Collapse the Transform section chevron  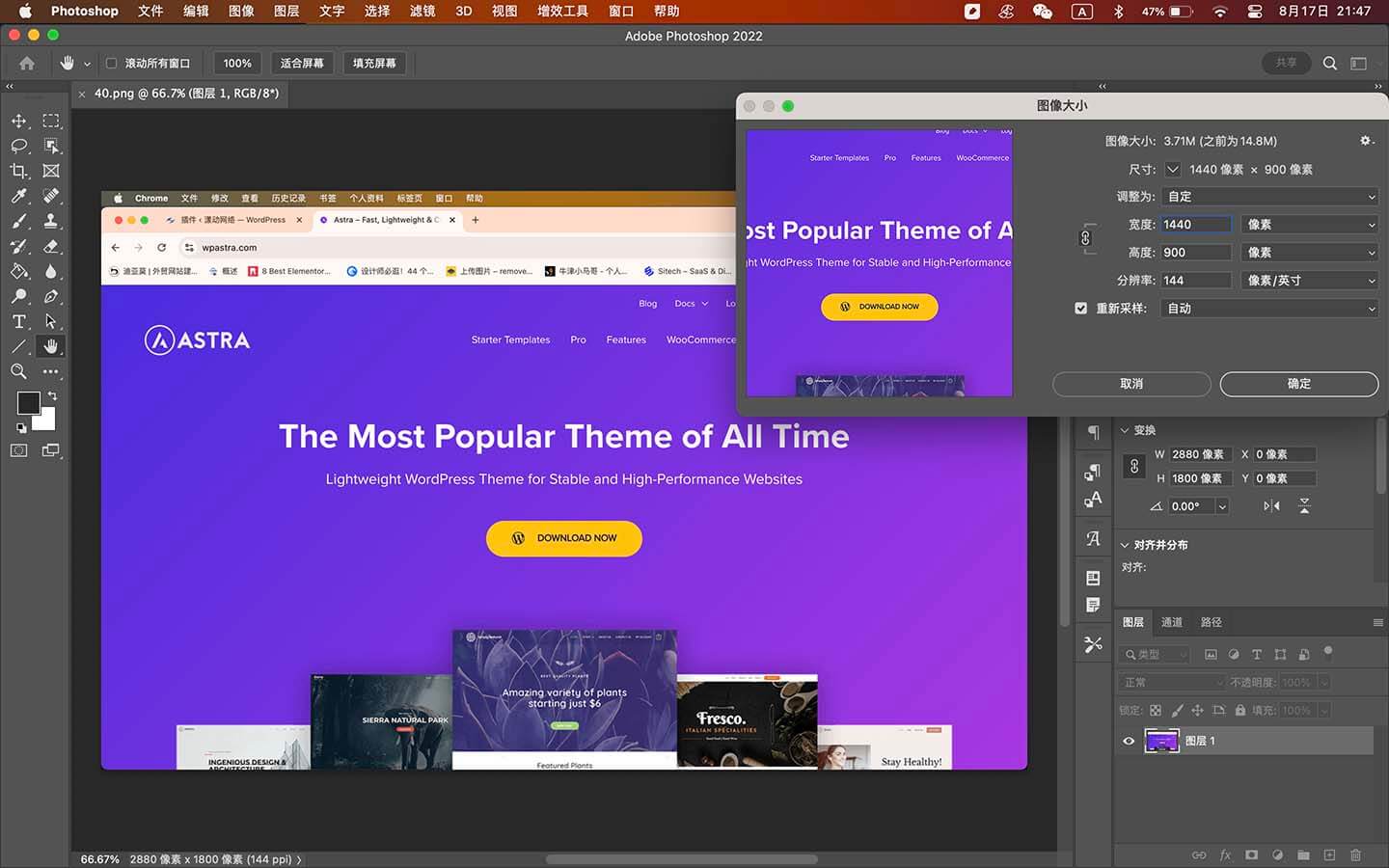[1125, 430]
